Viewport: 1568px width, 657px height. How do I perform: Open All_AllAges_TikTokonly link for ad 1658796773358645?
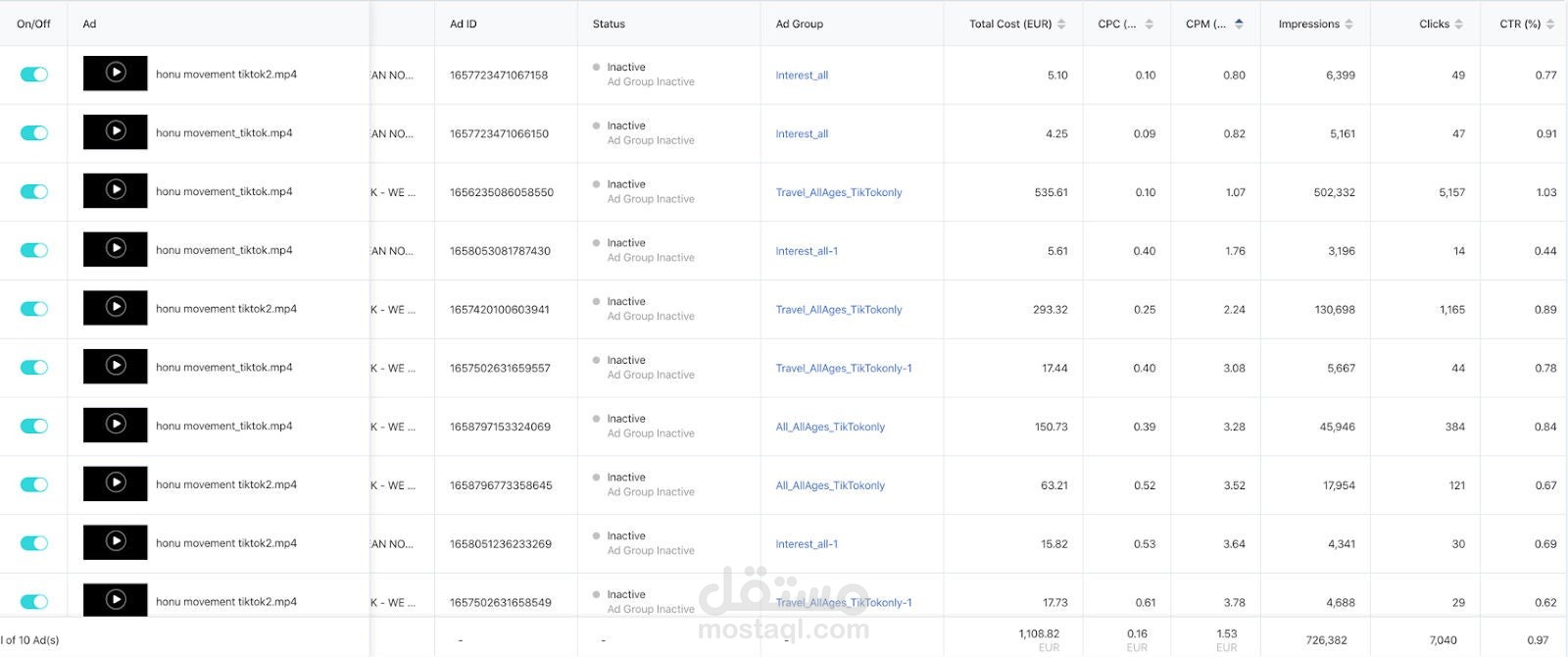coord(830,485)
